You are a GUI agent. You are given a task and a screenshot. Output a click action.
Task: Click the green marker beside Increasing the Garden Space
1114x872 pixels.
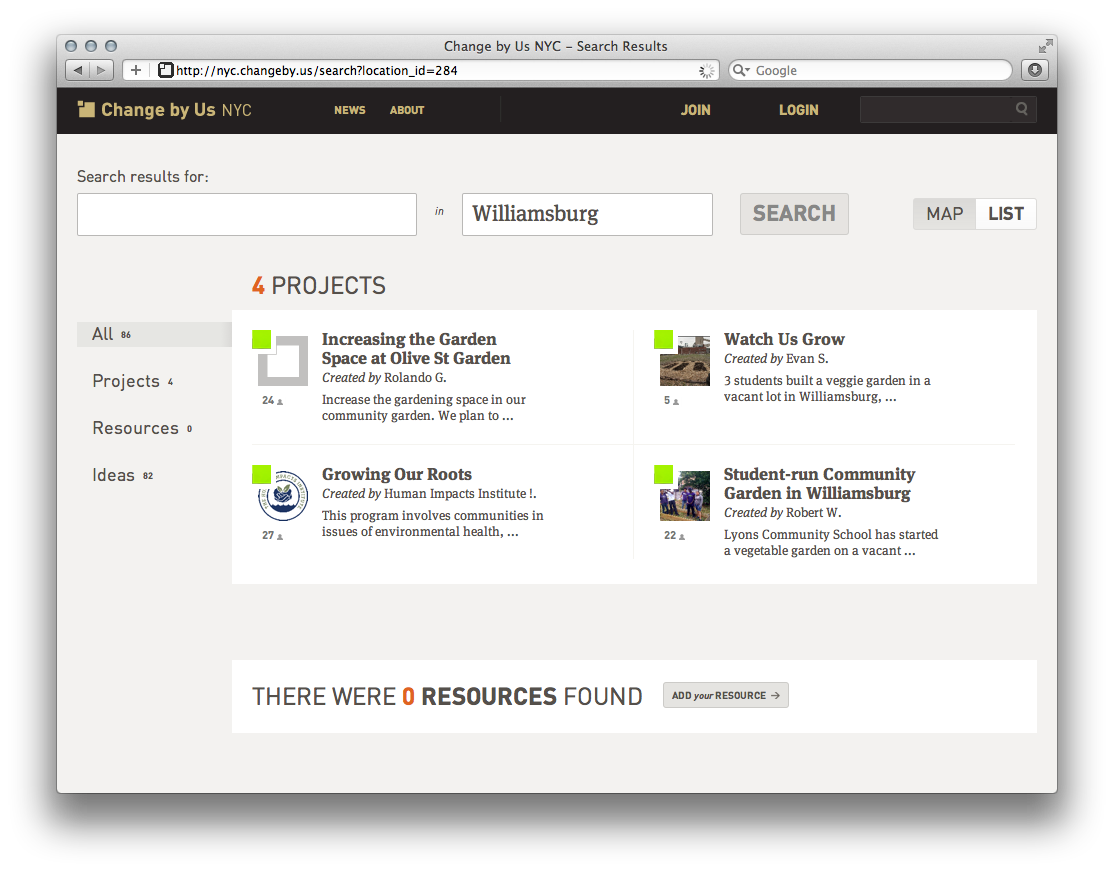(262, 340)
